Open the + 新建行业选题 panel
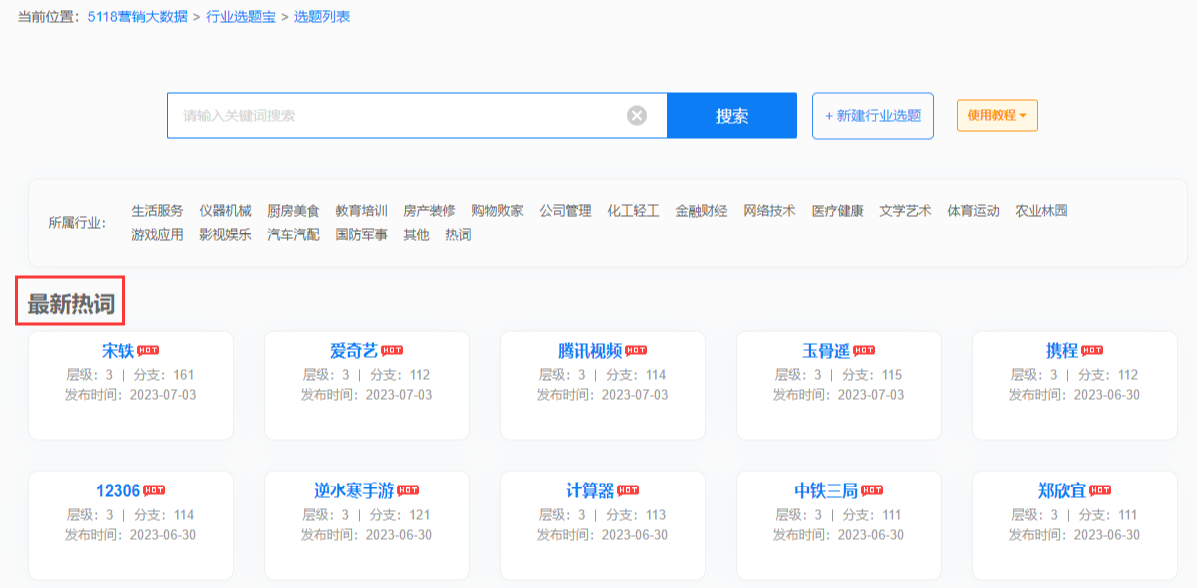This screenshot has height=588, width=1197. pyautogui.click(x=872, y=115)
